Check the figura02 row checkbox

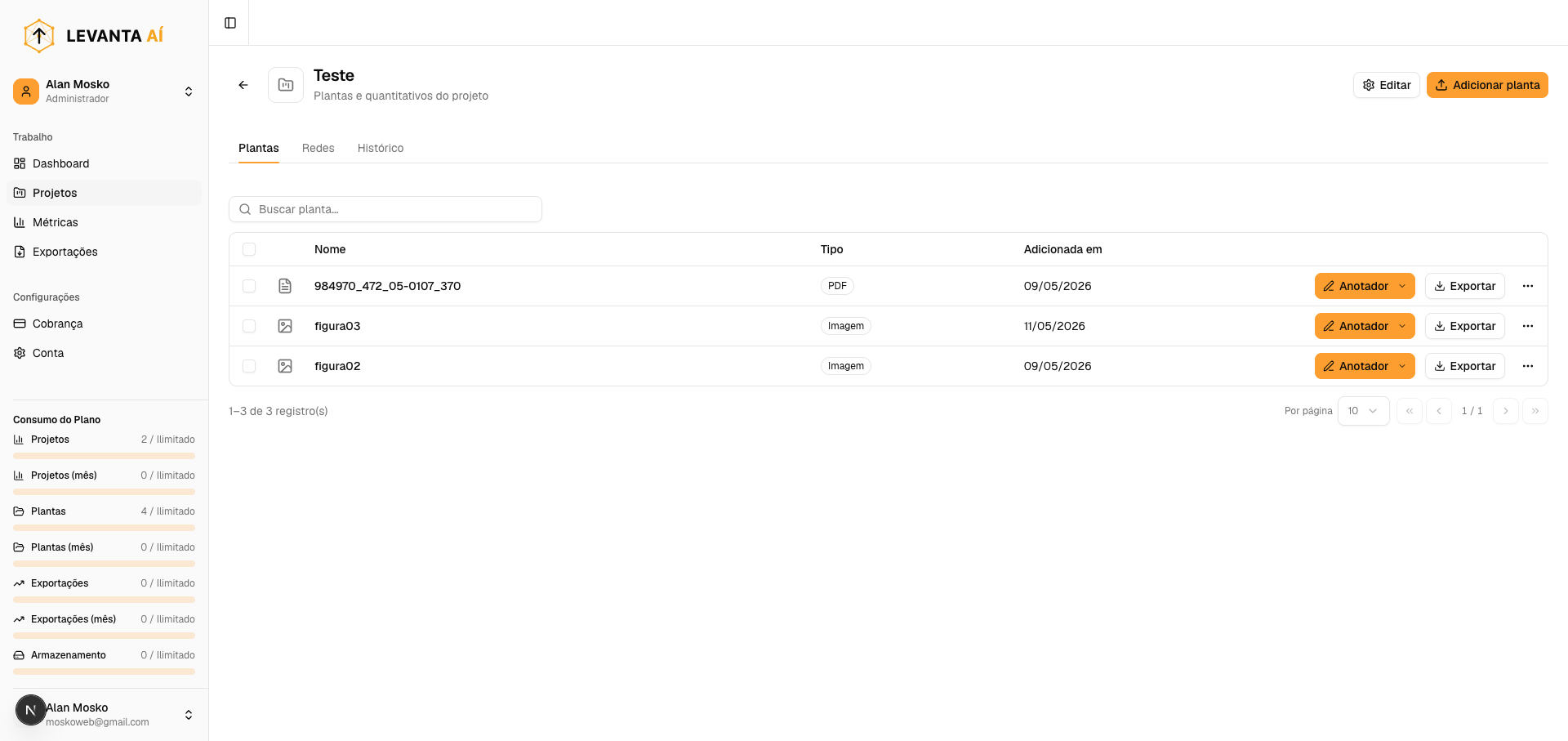point(249,366)
